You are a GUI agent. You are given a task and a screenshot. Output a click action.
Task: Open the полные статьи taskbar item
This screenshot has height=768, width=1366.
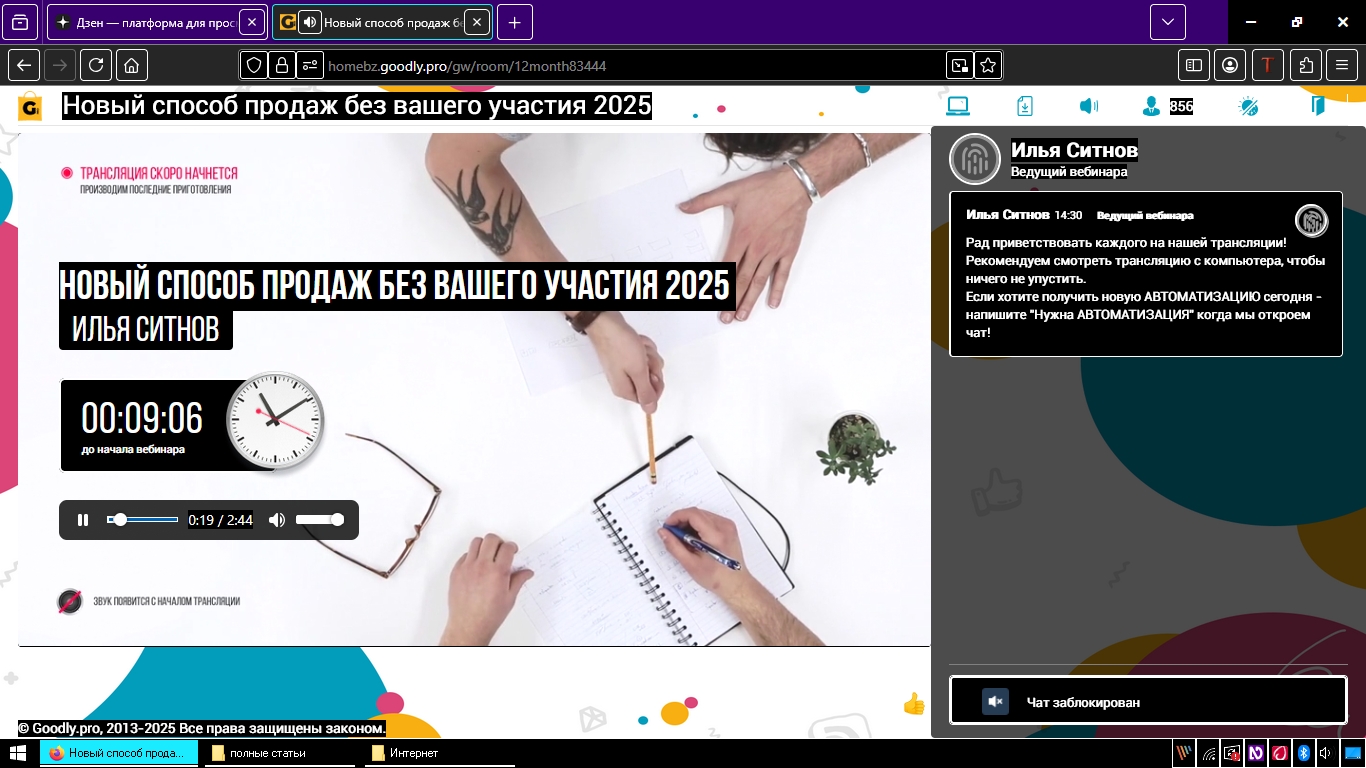coord(281,753)
